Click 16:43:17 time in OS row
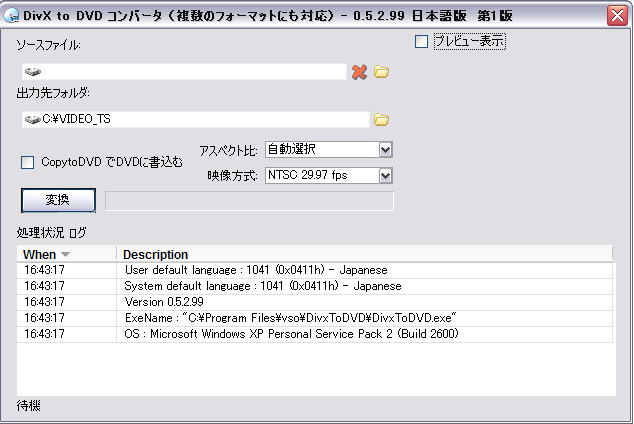 (44, 334)
